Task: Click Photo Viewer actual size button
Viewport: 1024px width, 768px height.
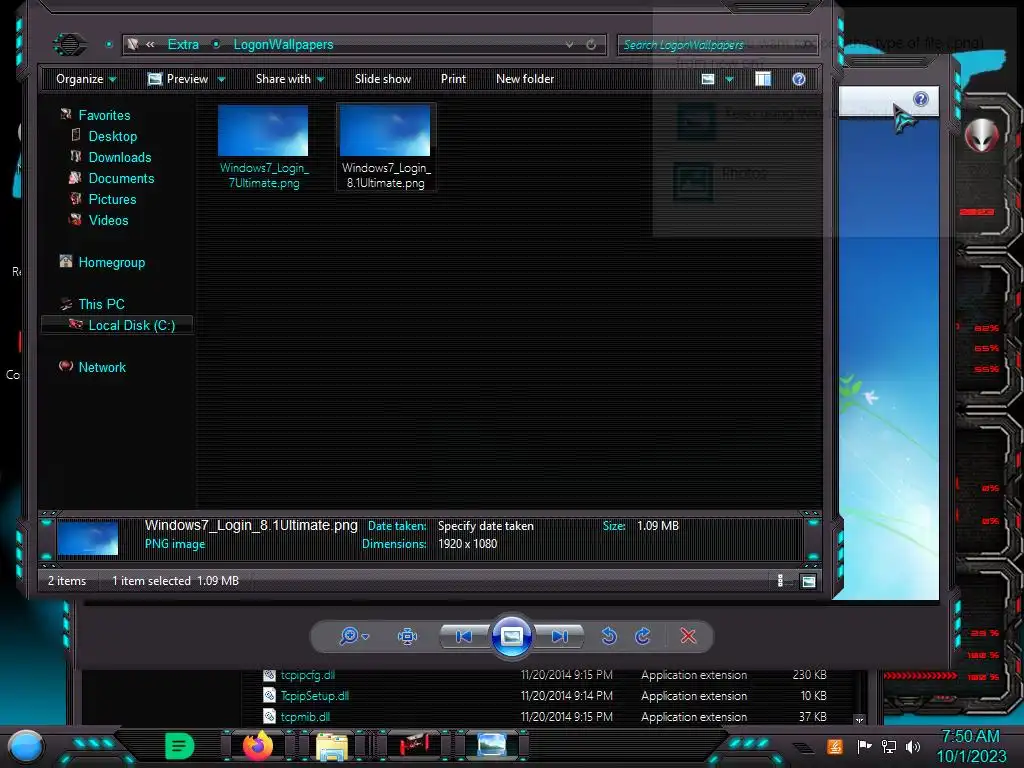Action: 408,636
